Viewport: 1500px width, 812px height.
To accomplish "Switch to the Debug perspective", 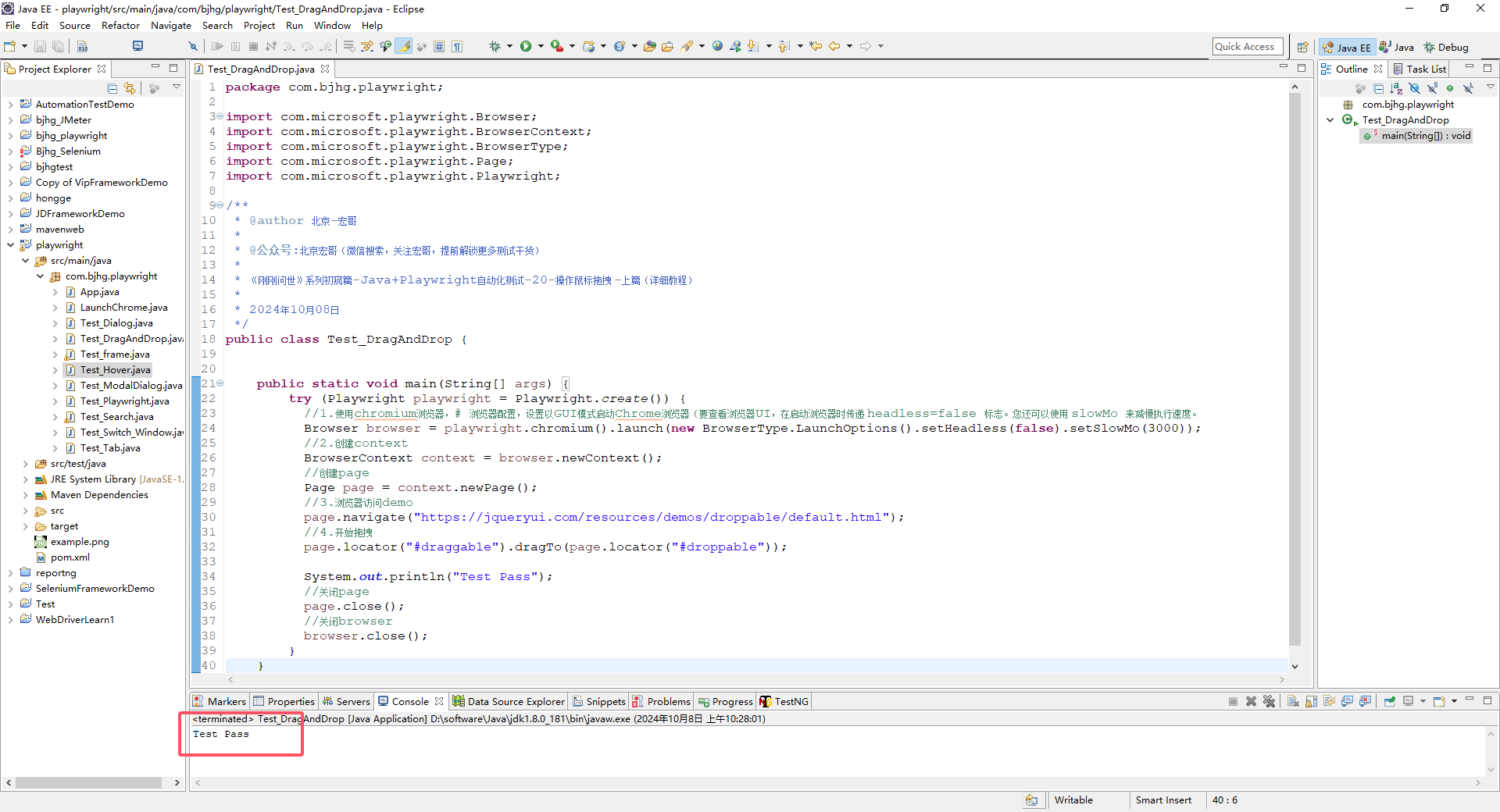I will (x=1446, y=48).
